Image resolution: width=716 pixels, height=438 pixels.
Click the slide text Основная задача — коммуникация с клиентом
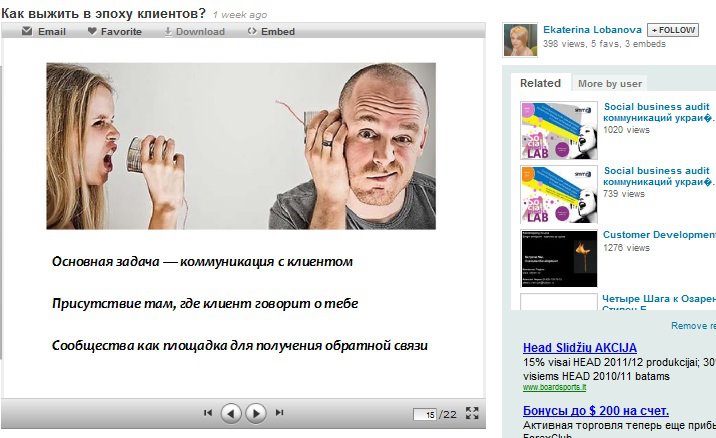tap(202, 262)
